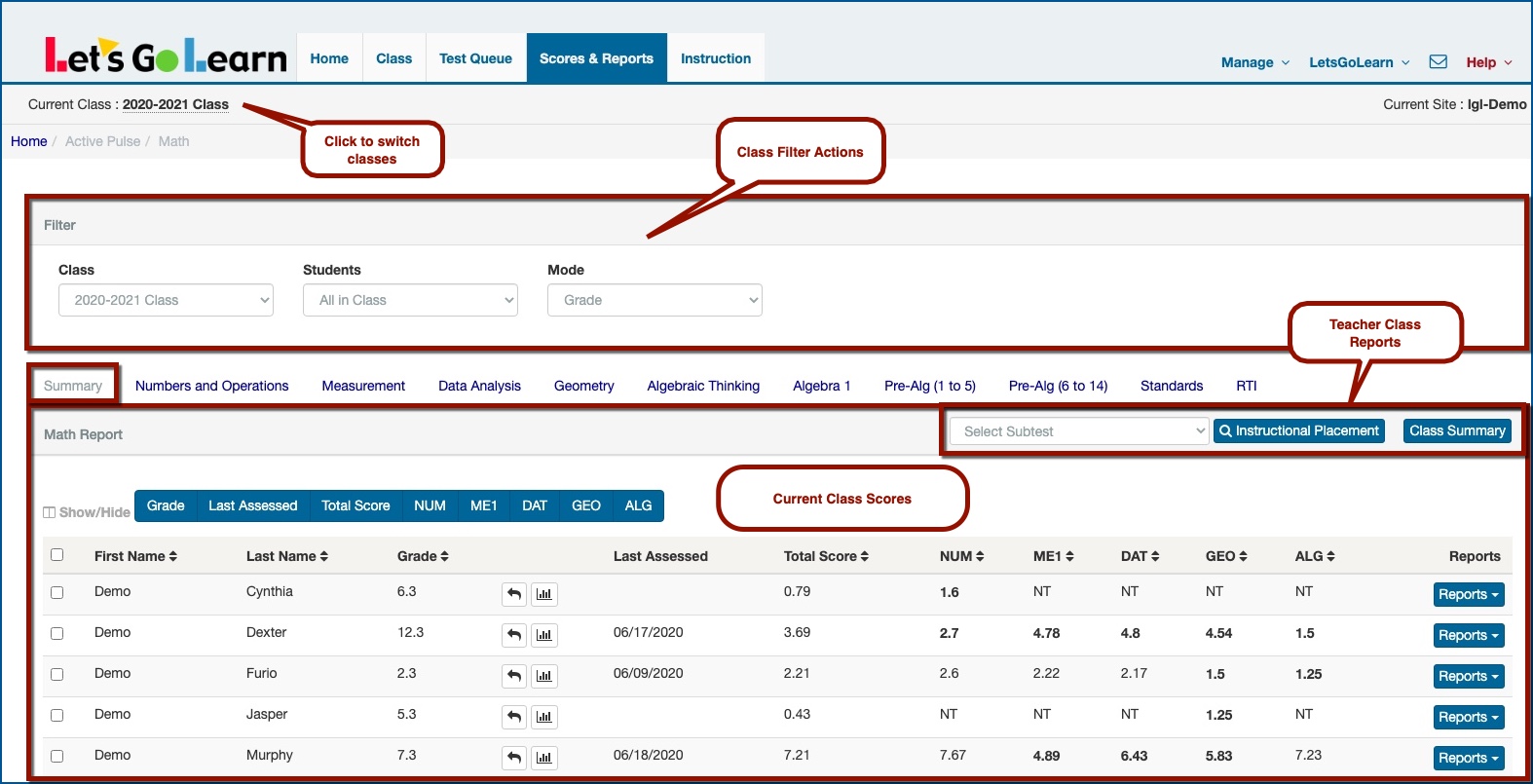Sort table by First Name column
This screenshot has height=784, width=1533.
(x=135, y=556)
